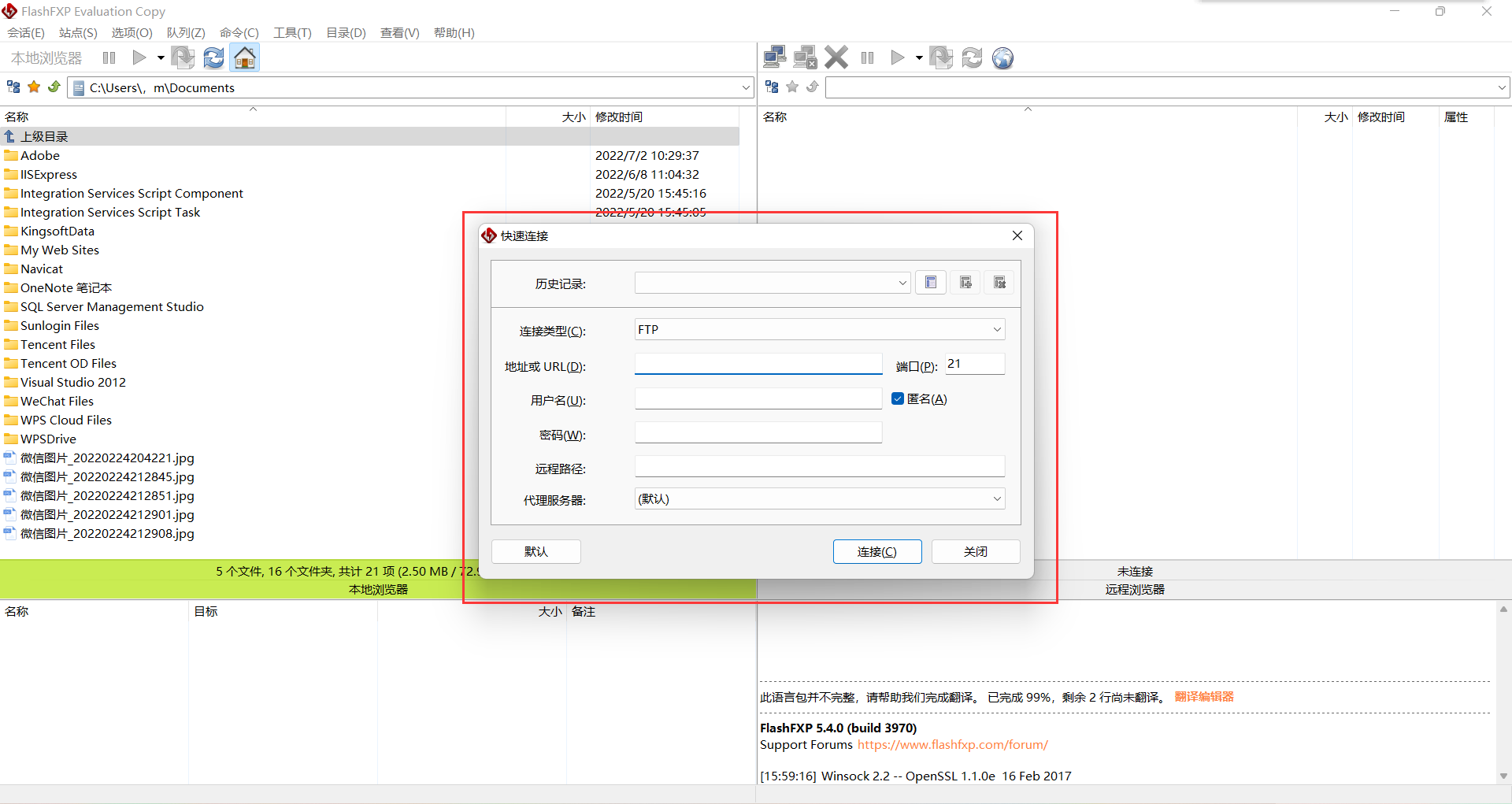Open the remote play dropdown arrow

918,57
